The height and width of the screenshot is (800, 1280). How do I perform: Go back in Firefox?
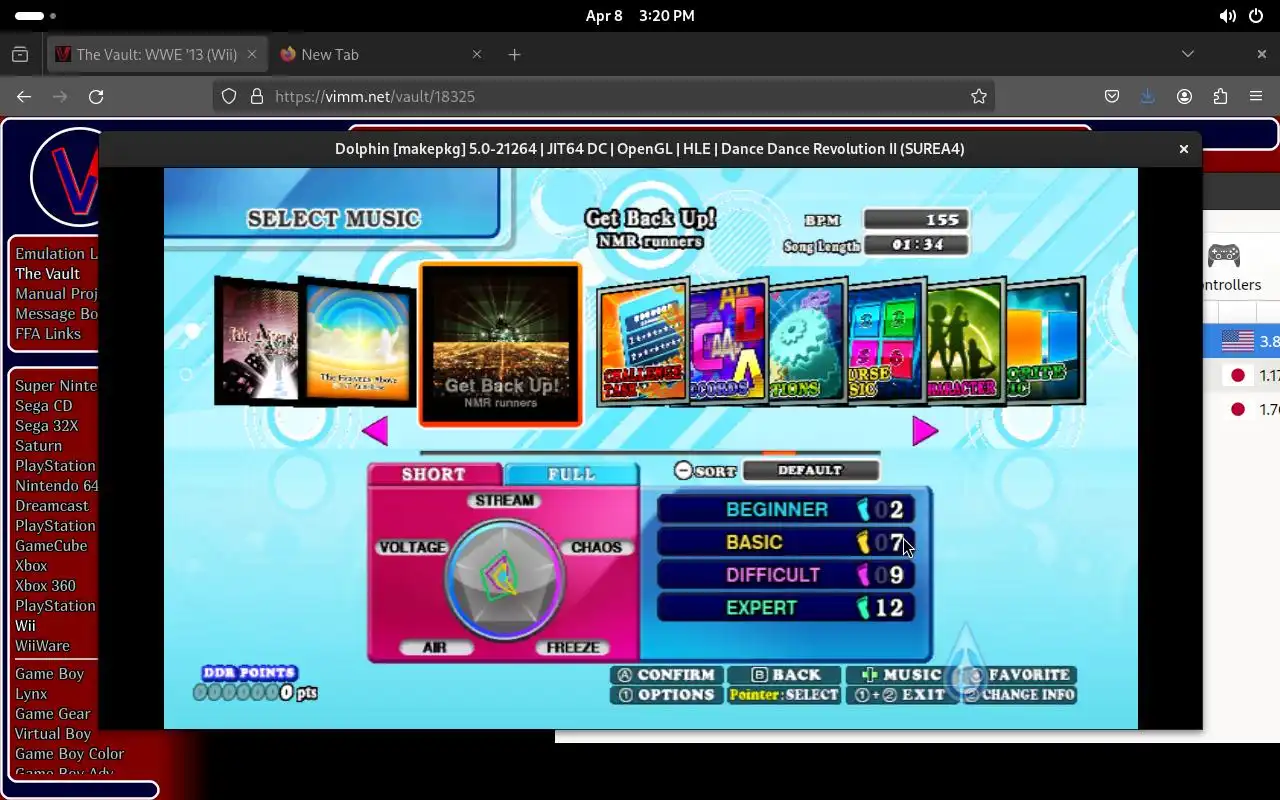[24, 96]
